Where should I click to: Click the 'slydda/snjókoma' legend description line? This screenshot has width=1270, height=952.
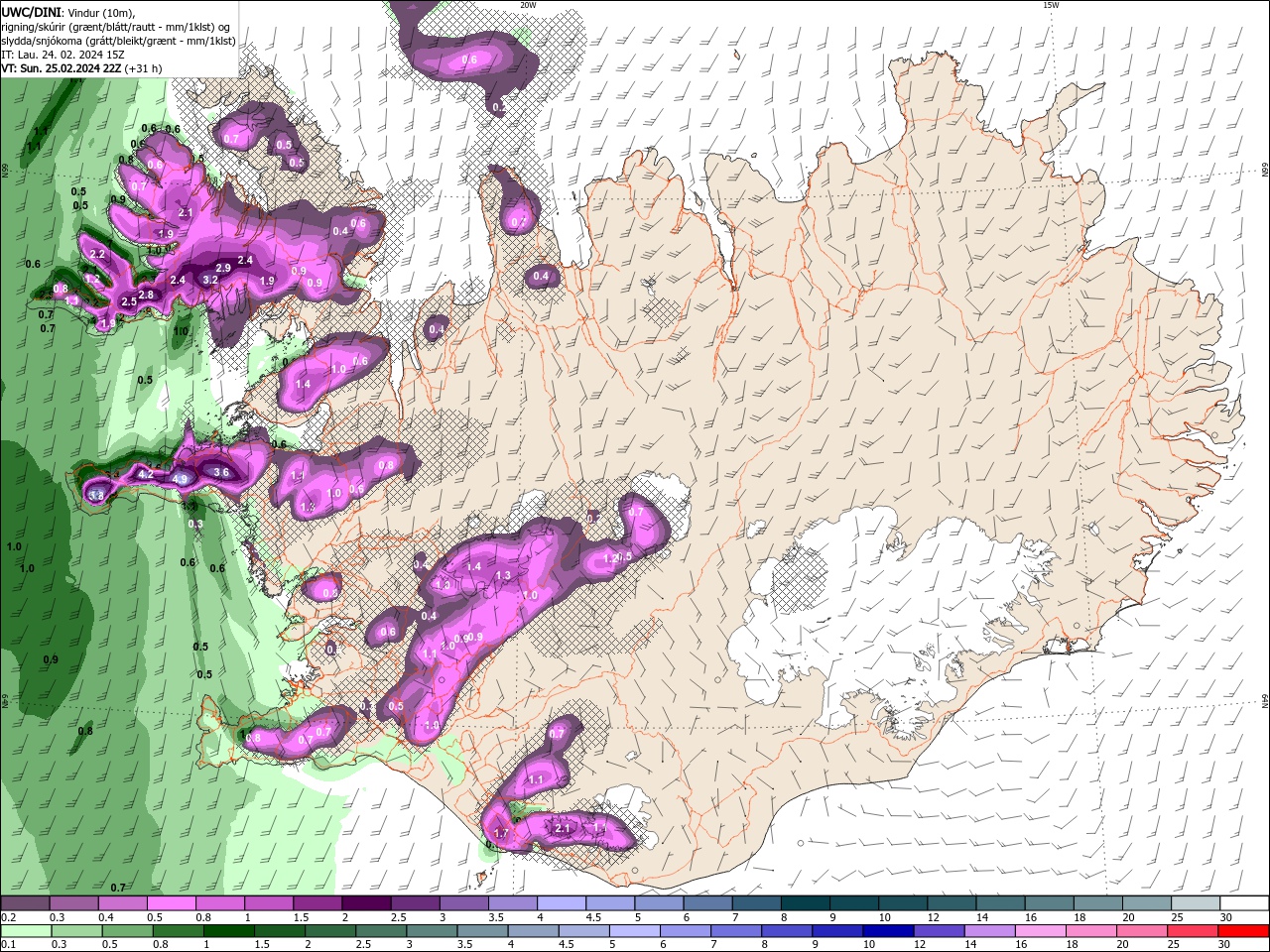(118, 41)
